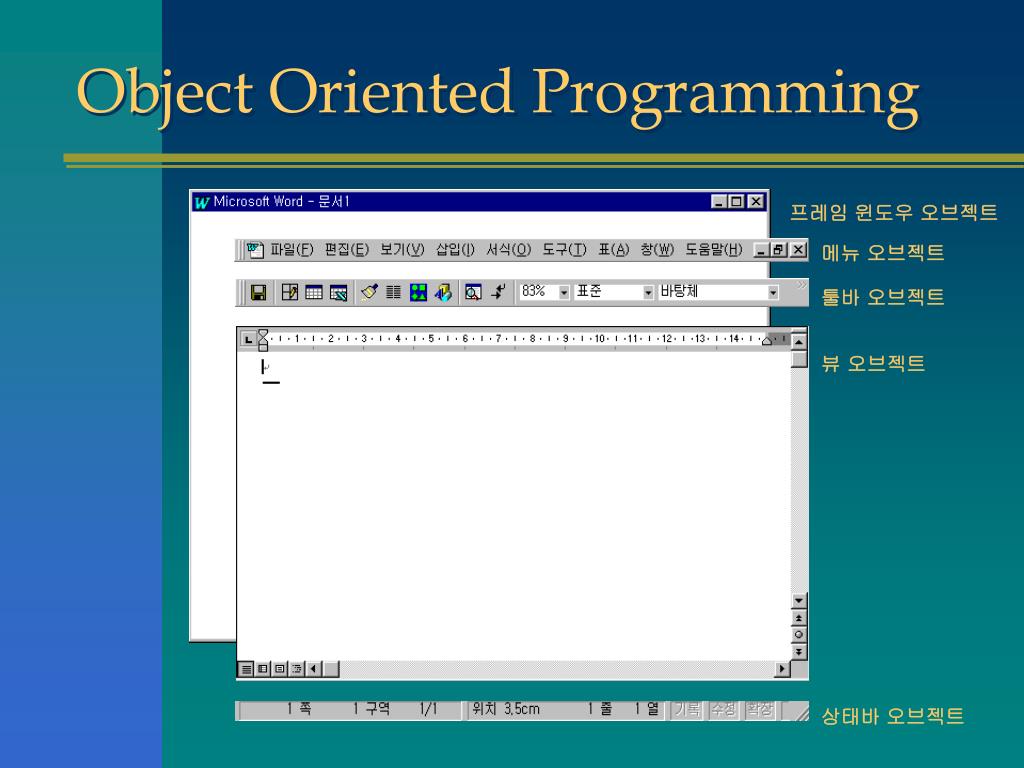Viewport: 1024px width, 768px height.
Task: Click the Insert Excel Worksheet icon
Action: click(338, 293)
